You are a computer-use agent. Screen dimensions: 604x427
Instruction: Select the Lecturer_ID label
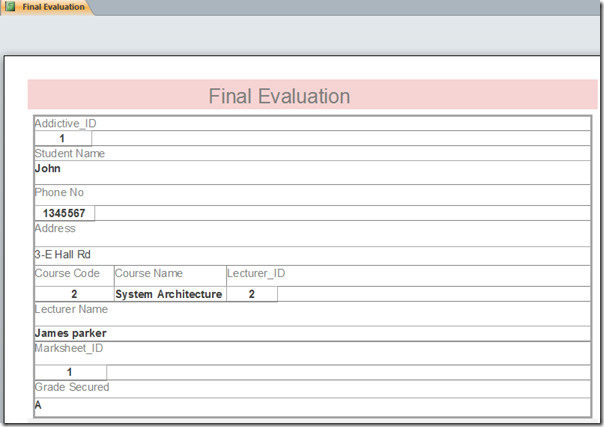tap(256, 273)
